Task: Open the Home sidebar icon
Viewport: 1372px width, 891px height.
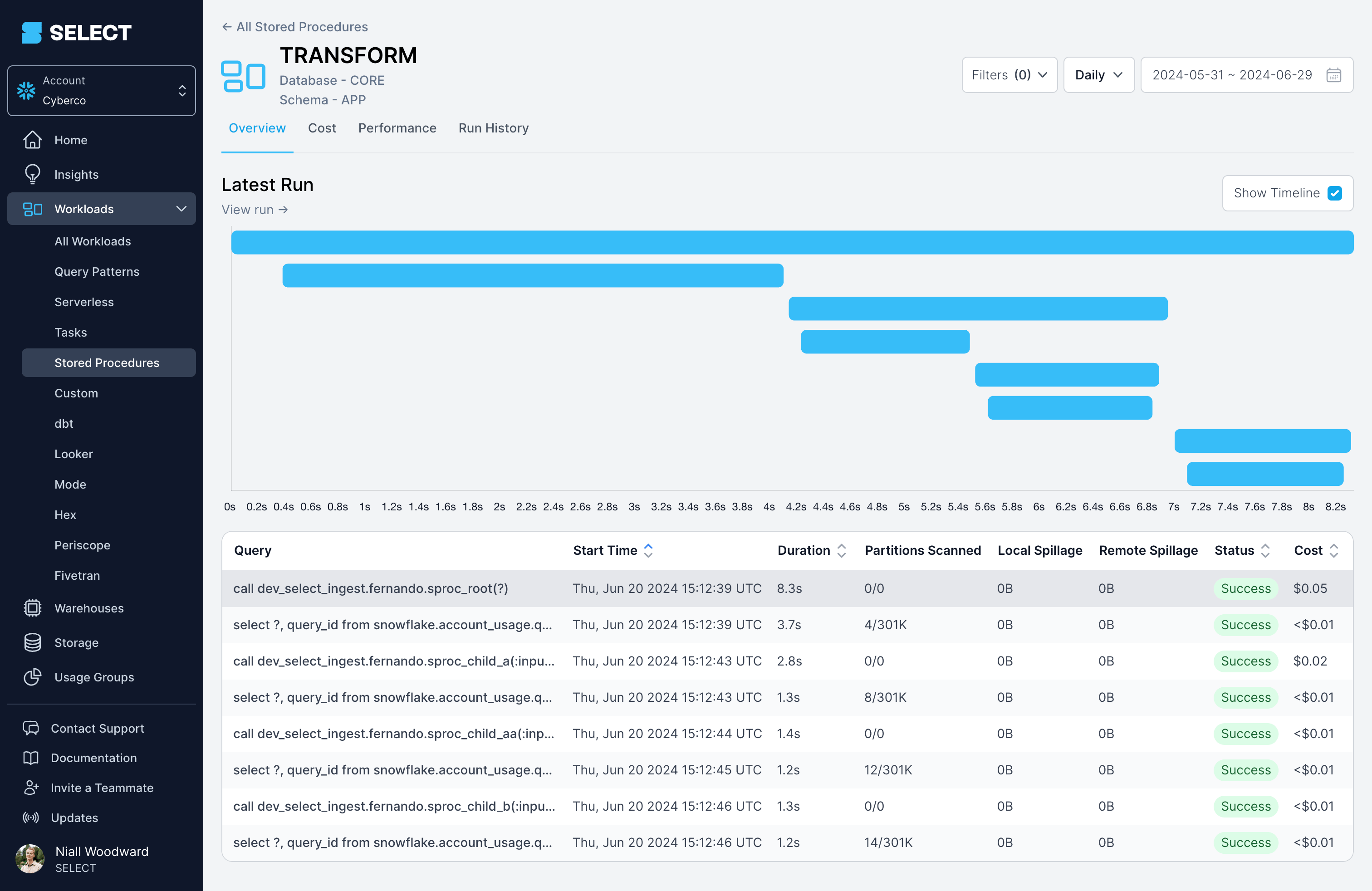Action: [32, 140]
